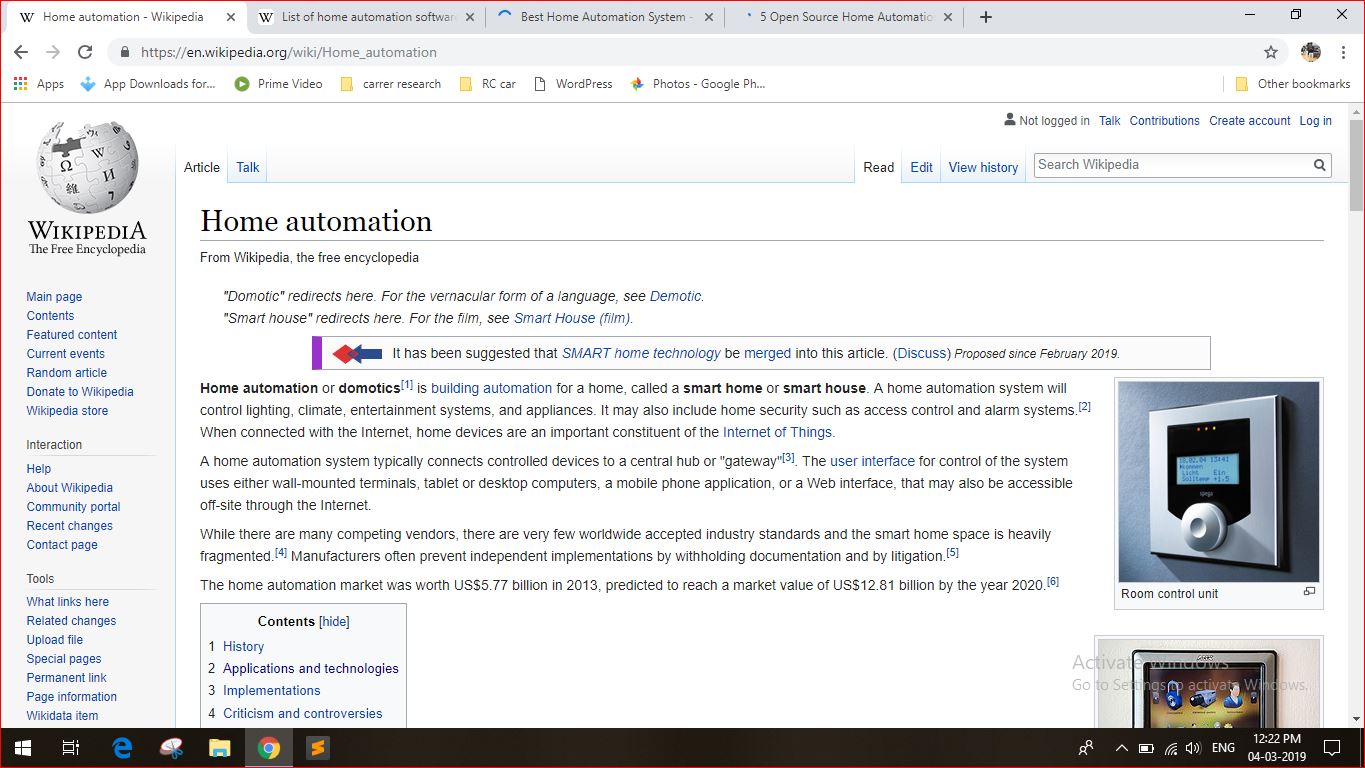Open the Recent changes sidebar link
The width and height of the screenshot is (1365, 768).
[x=70, y=526]
